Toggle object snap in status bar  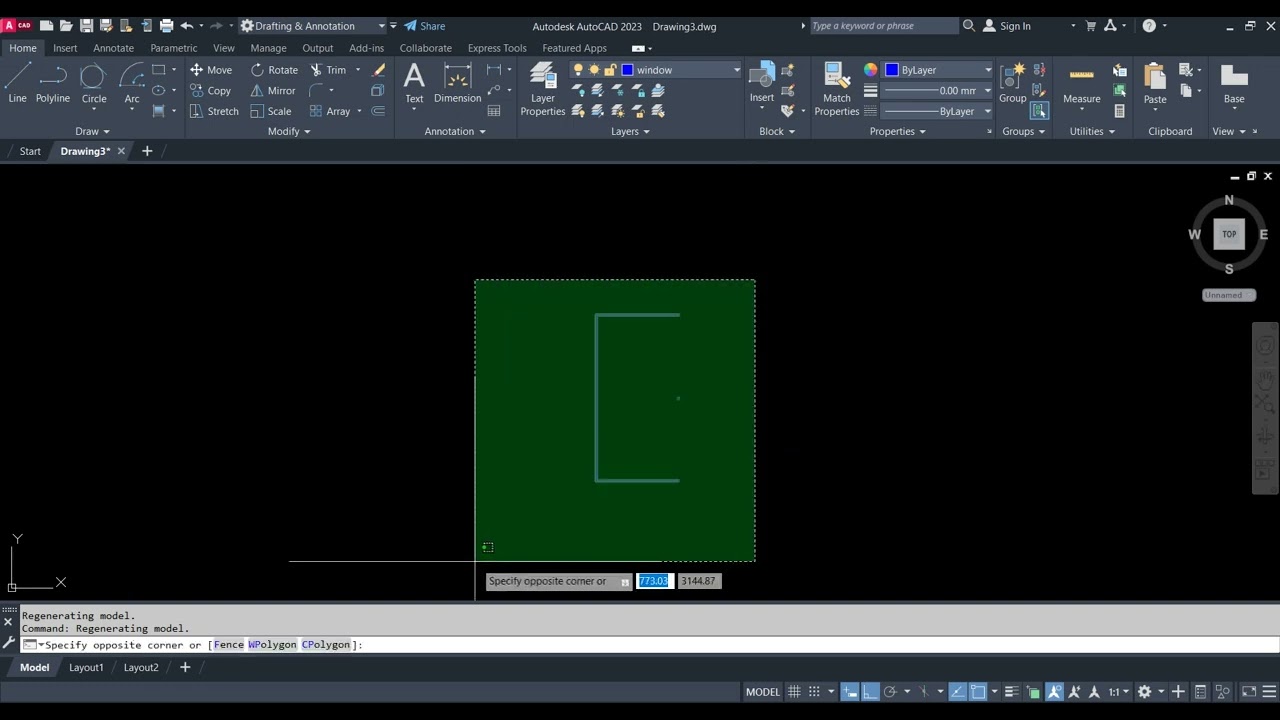(978, 692)
